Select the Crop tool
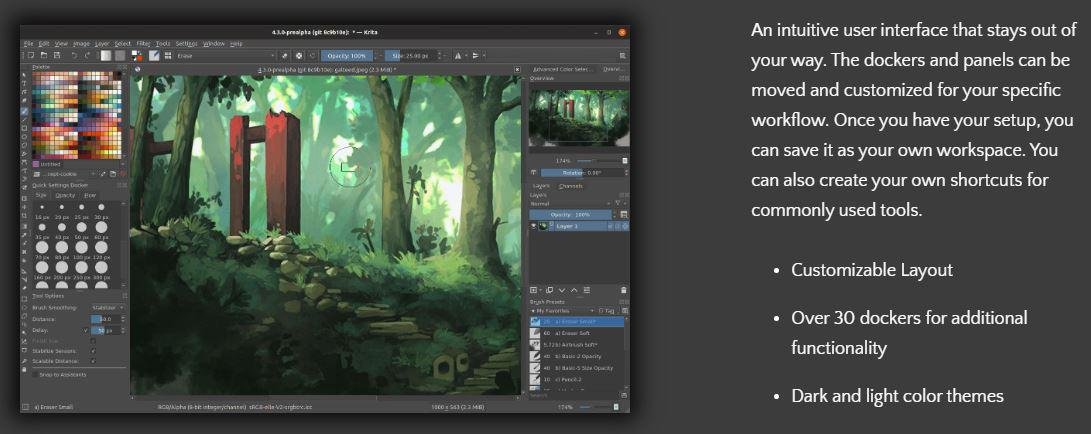This screenshot has height=434, width=1091. point(24,215)
